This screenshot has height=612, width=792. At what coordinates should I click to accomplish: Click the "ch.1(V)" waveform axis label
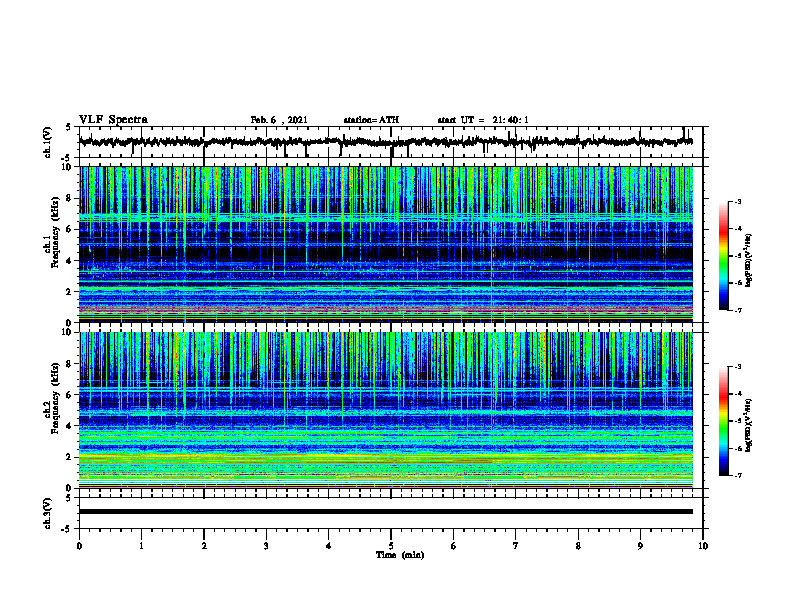(48, 142)
